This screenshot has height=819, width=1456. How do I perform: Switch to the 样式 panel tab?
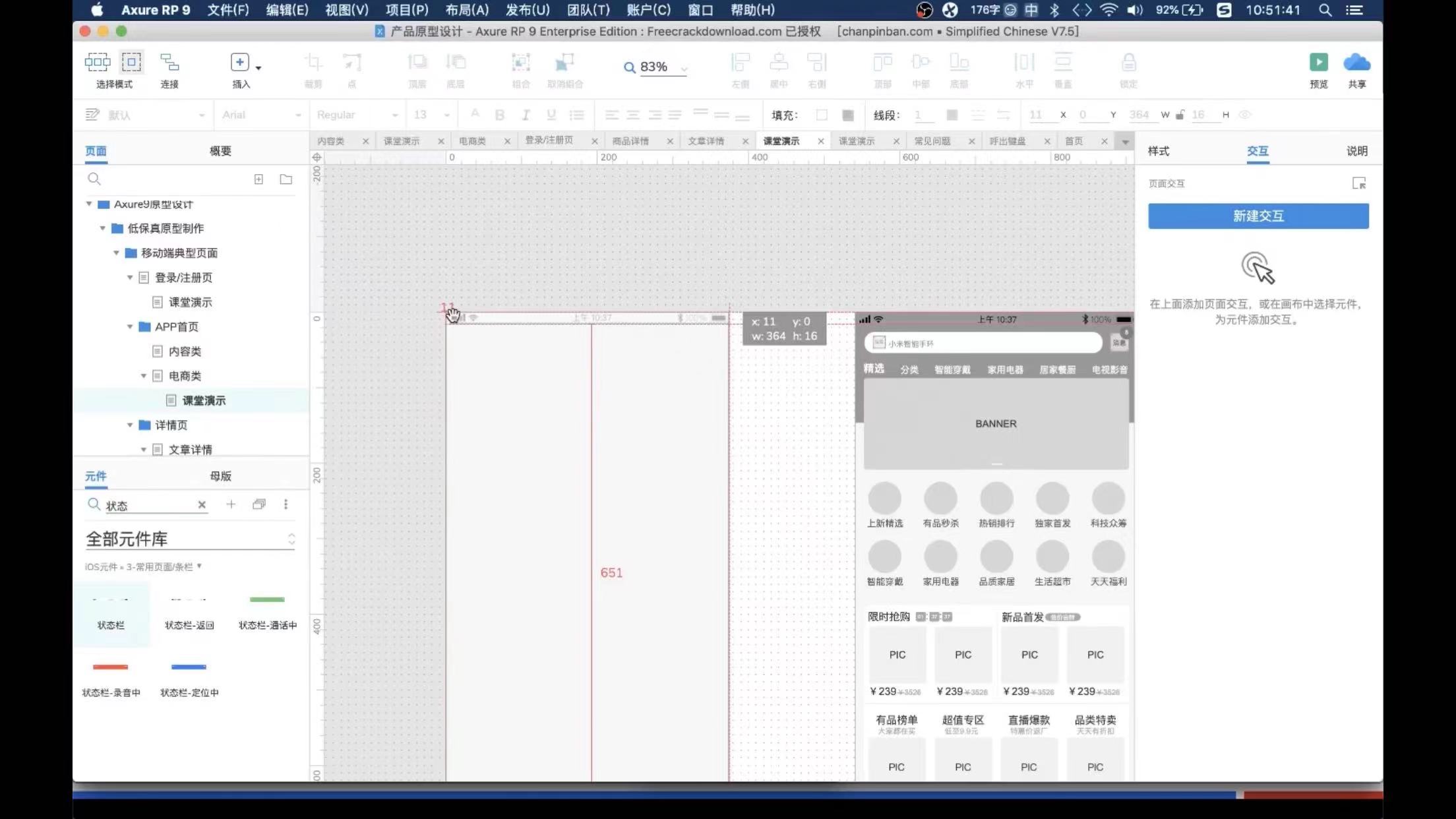tap(1158, 151)
